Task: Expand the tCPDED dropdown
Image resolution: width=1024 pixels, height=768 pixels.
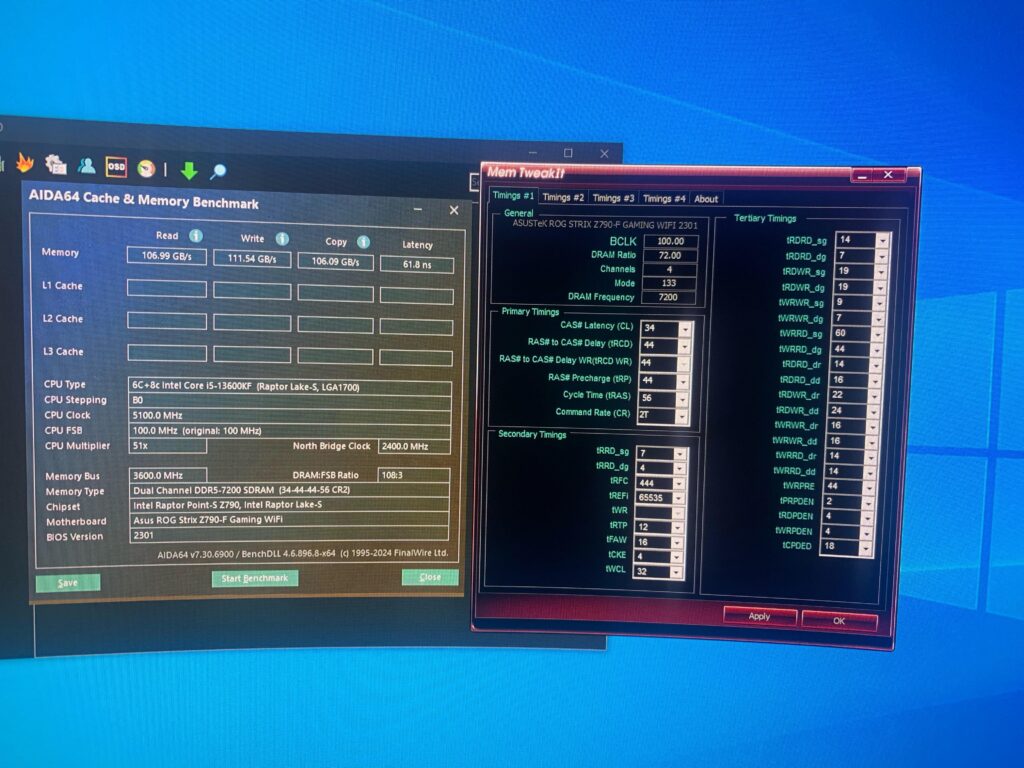Action: 866,547
